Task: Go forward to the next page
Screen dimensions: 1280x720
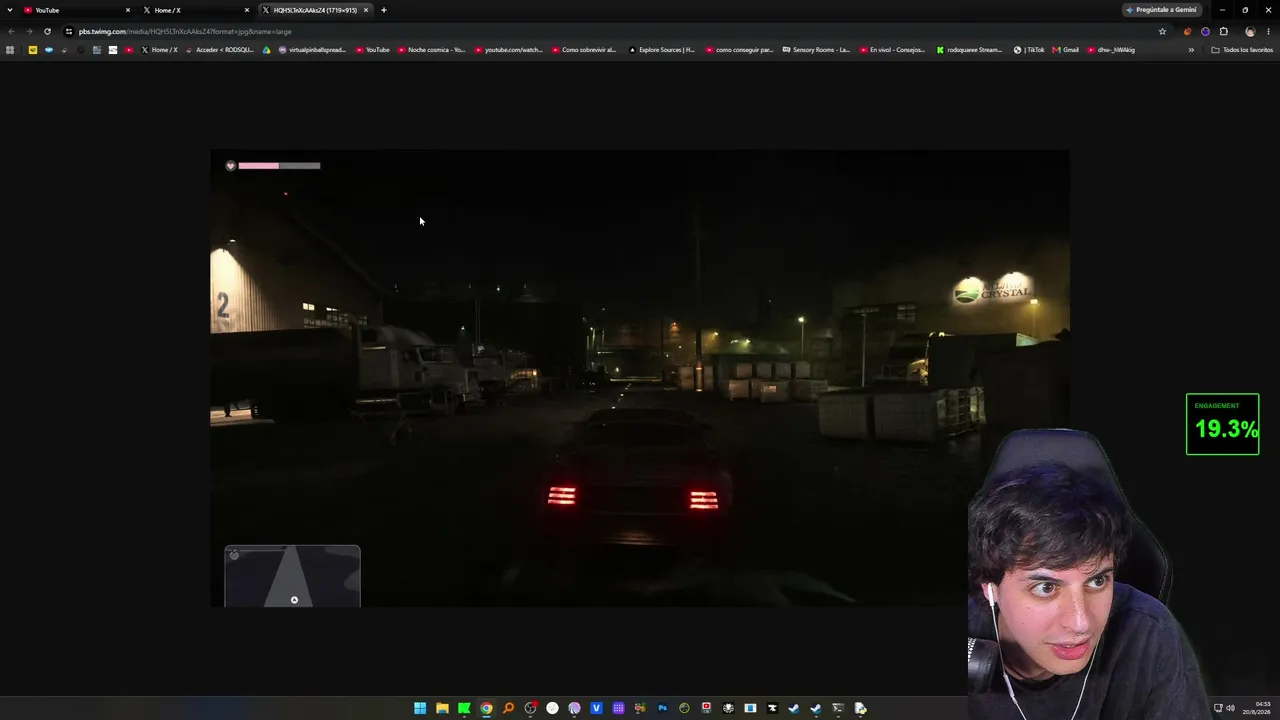Action: click(29, 31)
